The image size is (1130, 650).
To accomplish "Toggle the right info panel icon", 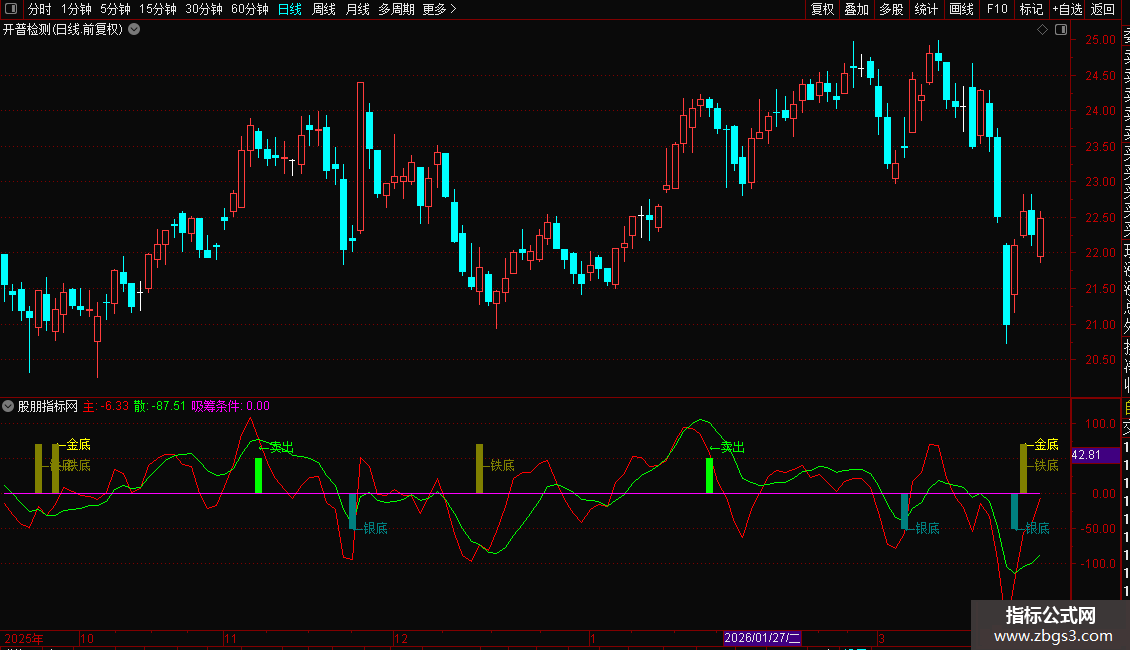I will [x=1061, y=30].
